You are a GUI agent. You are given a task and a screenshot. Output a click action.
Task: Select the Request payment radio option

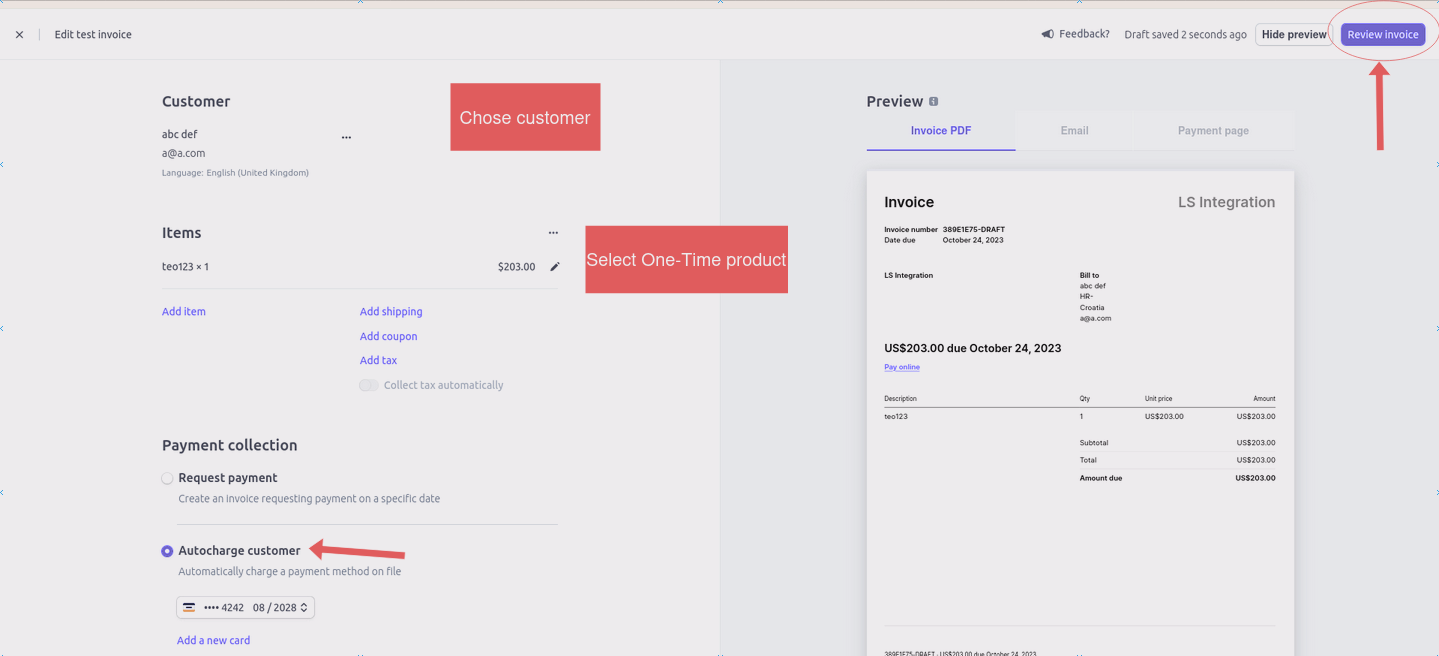167,479
